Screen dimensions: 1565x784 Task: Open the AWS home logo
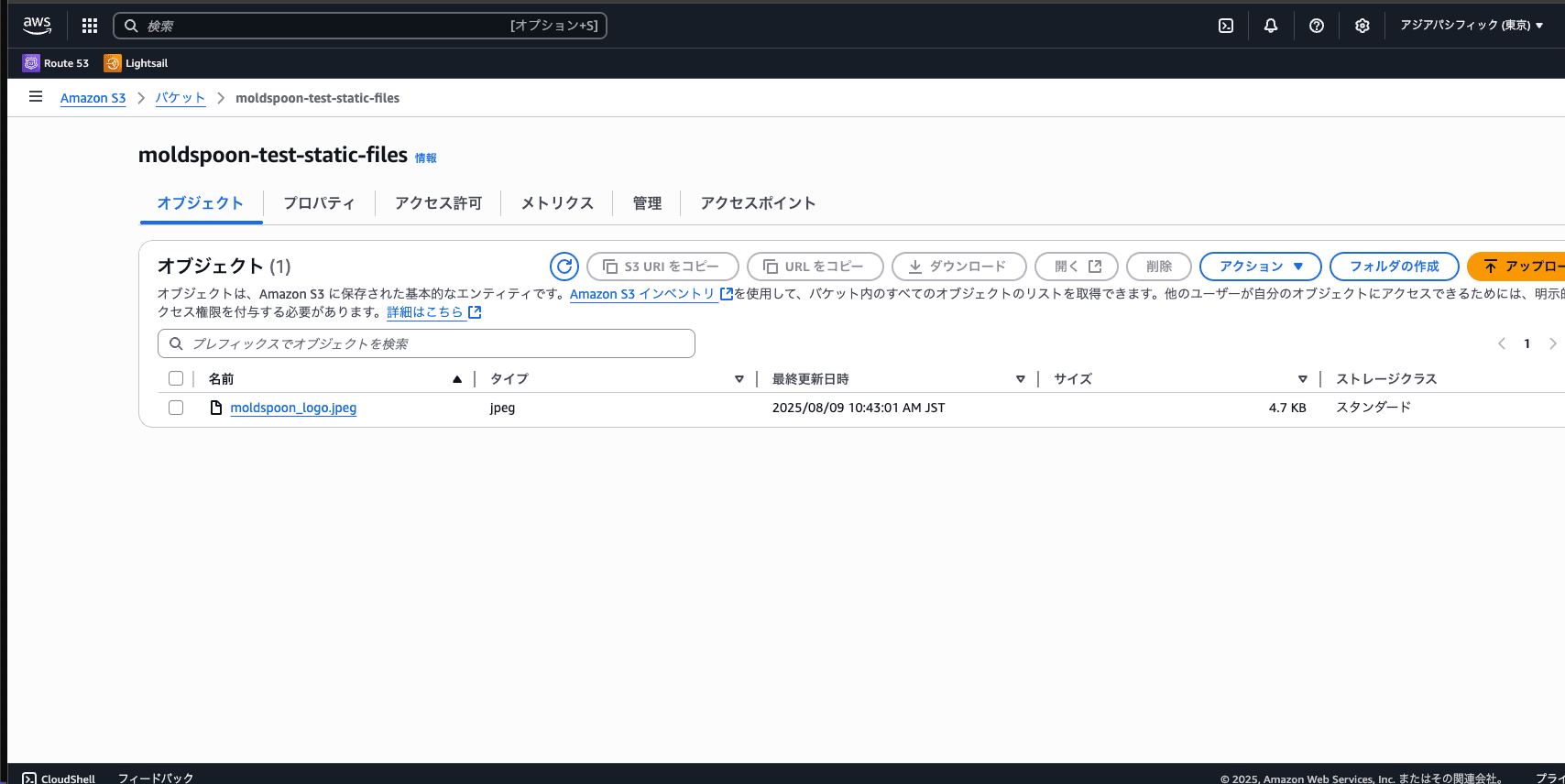pyautogui.click(x=38, y=26)
